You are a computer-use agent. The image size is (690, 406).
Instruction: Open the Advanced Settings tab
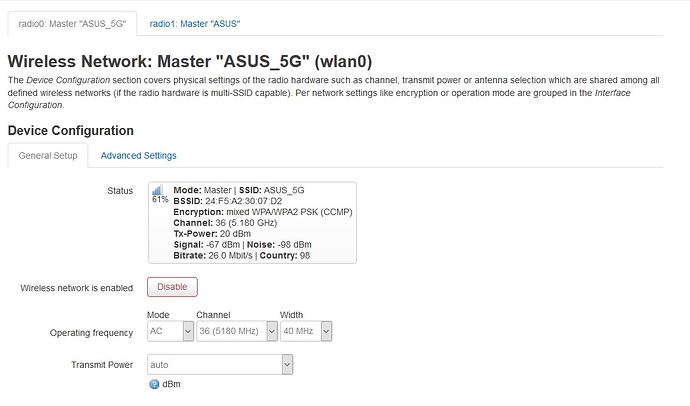(x=139, y=156)
